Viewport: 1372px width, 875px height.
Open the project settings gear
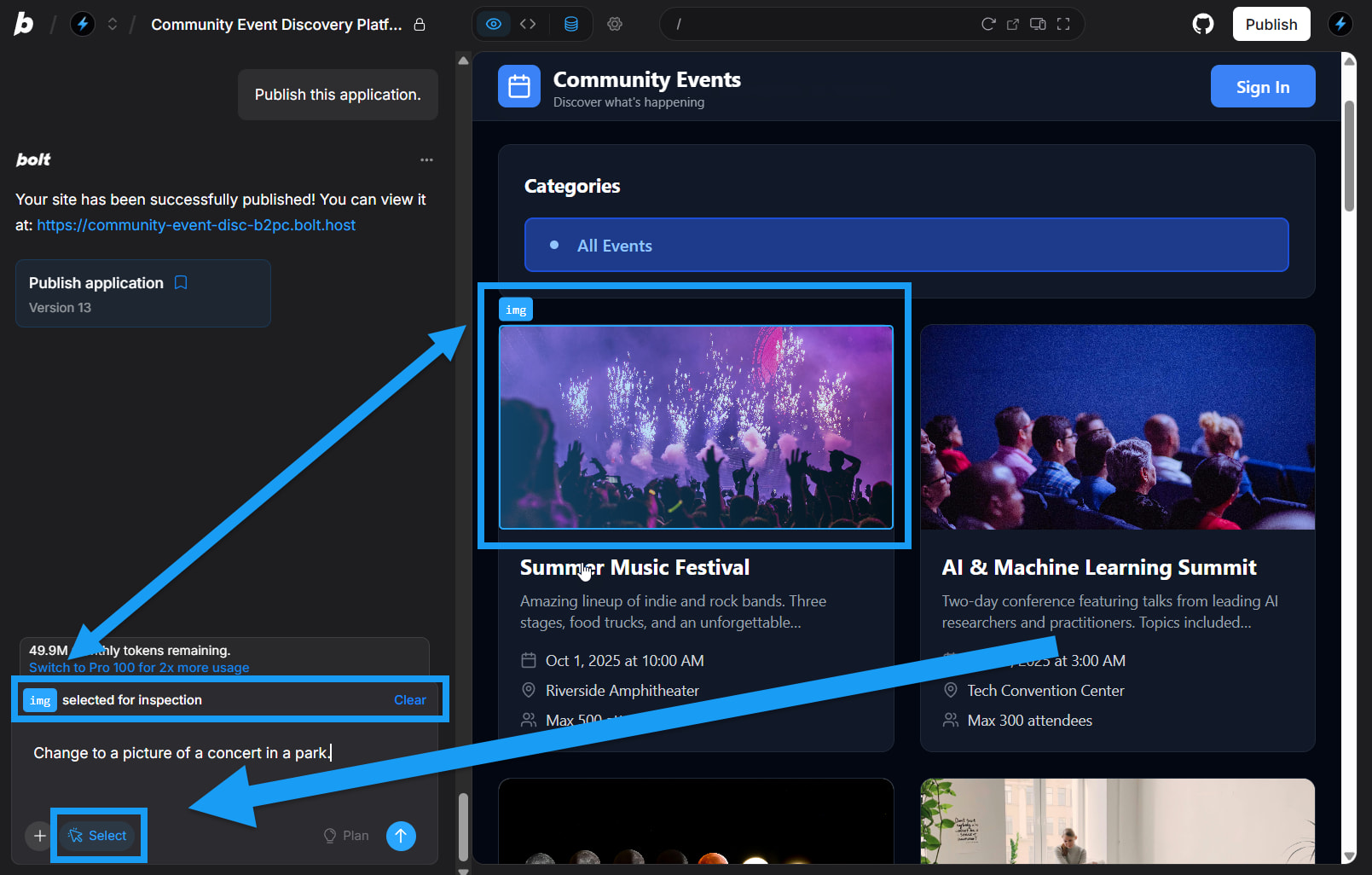(x=614, y=24)
